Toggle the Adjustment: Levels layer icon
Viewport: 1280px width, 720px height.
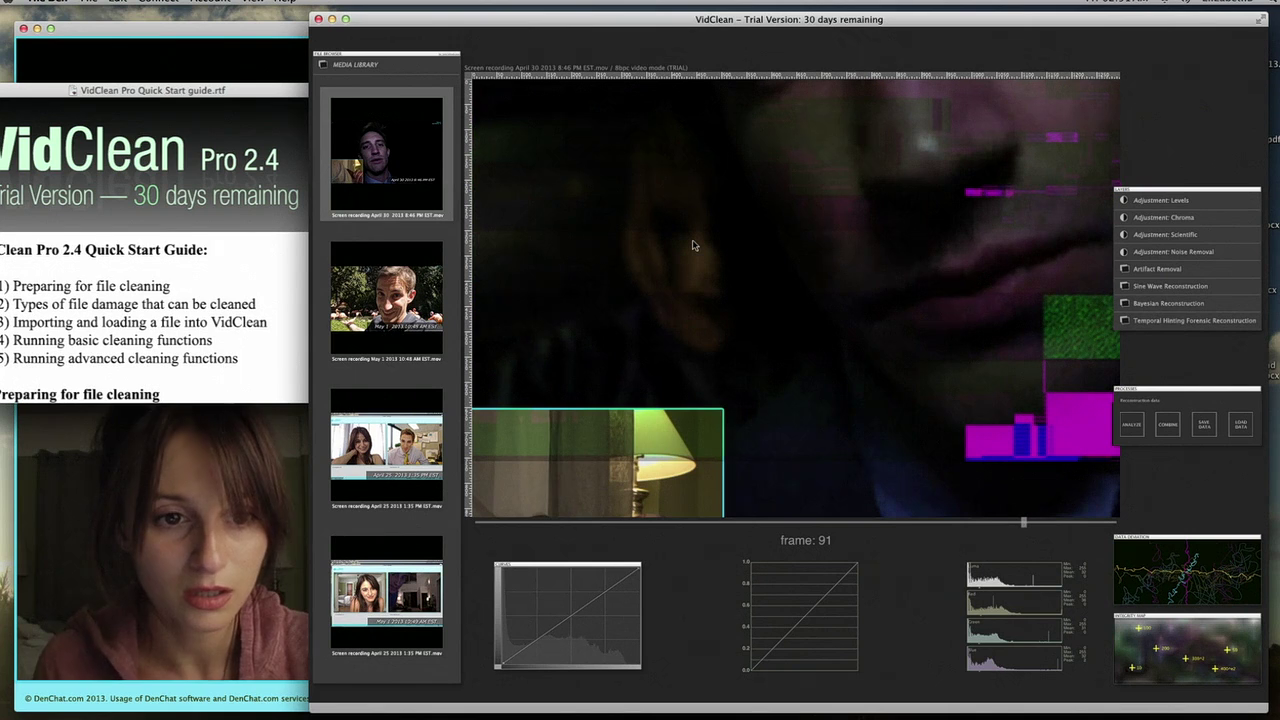[1124, 200]
